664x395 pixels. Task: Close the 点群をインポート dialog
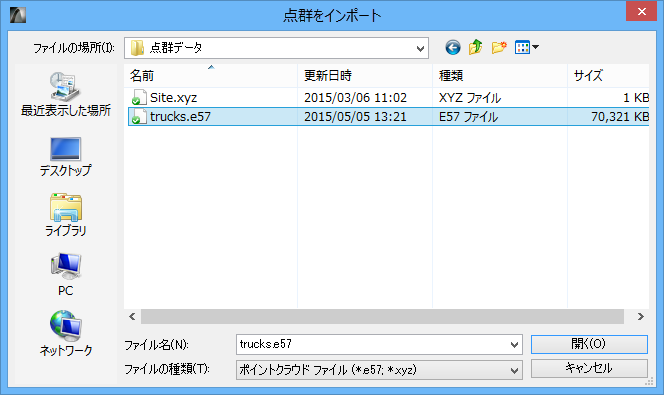(x=642, y=11)
